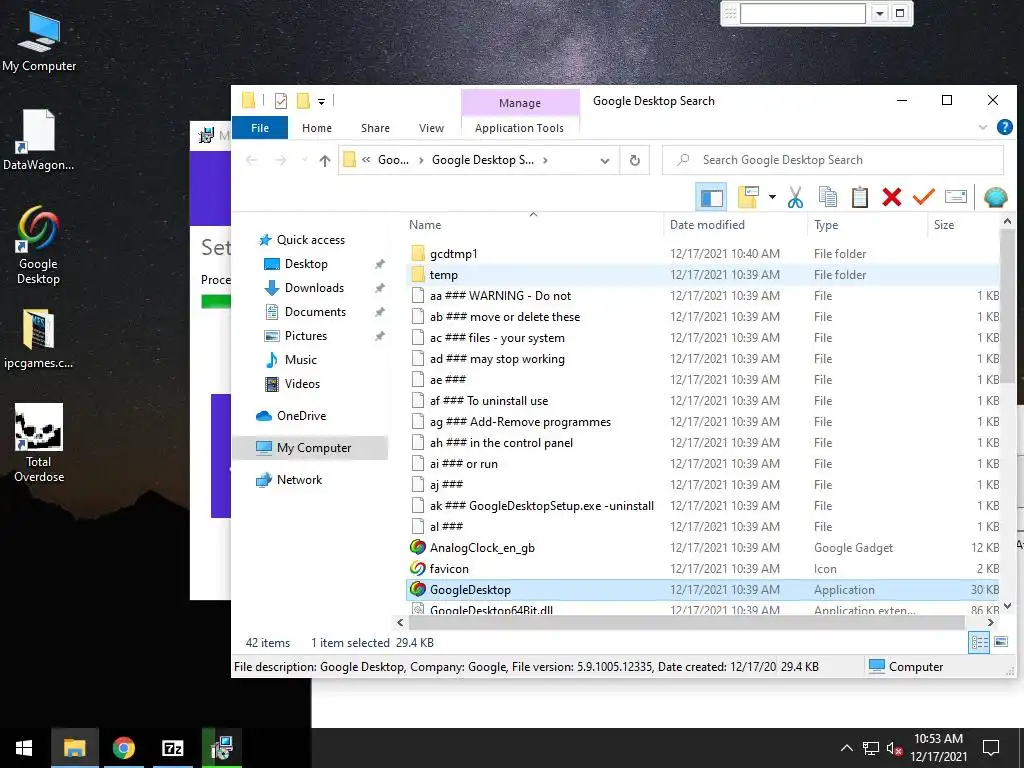Switch to the Share ribbon tab
This screenshot has width=1024, height=768.
375,128
